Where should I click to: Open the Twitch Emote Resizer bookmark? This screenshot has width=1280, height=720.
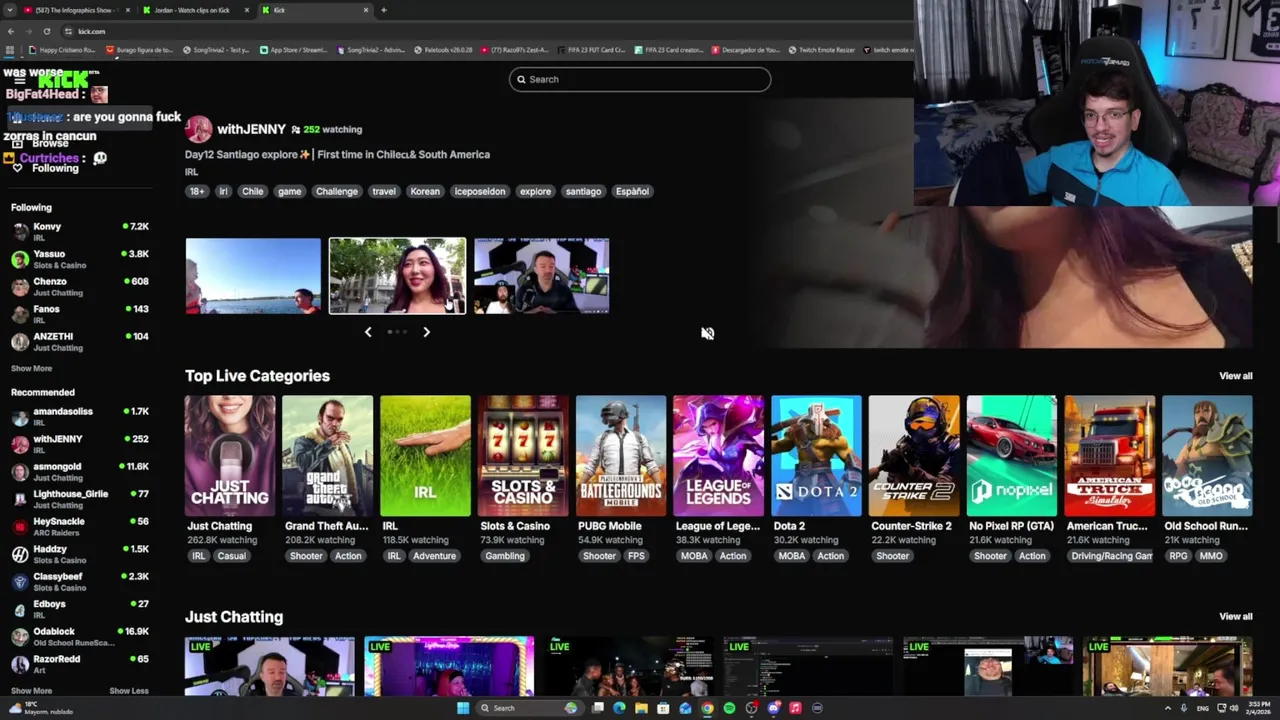point(821,50)
